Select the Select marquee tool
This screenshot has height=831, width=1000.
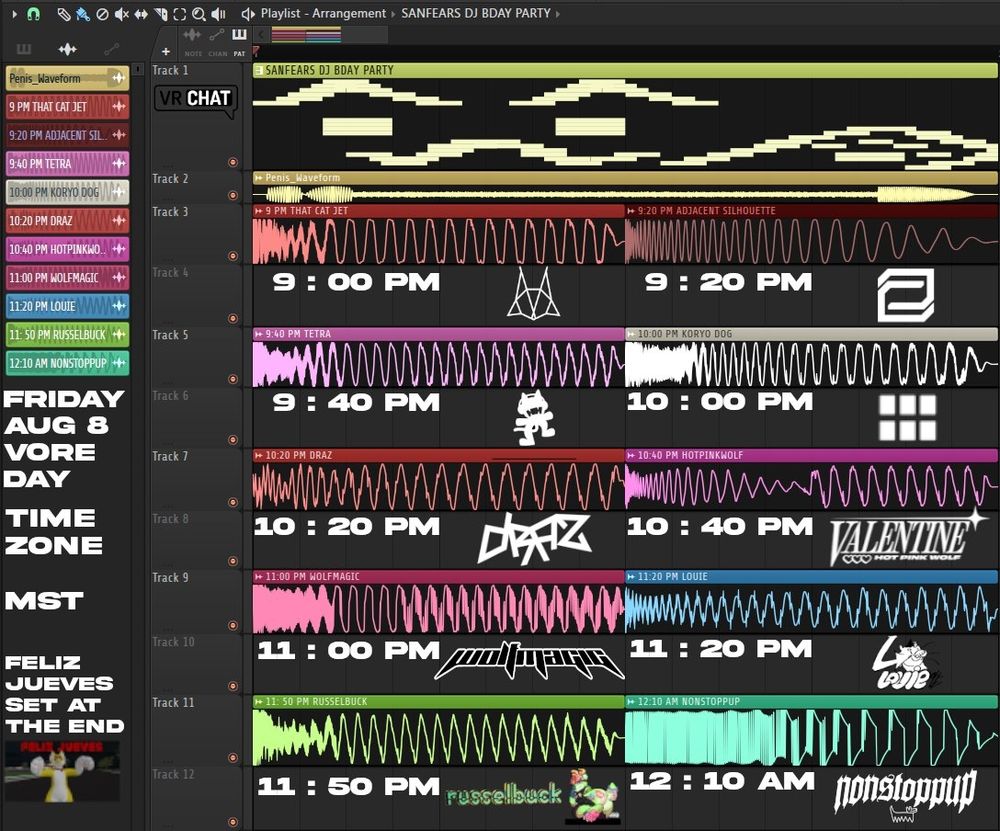coord(180,14)
